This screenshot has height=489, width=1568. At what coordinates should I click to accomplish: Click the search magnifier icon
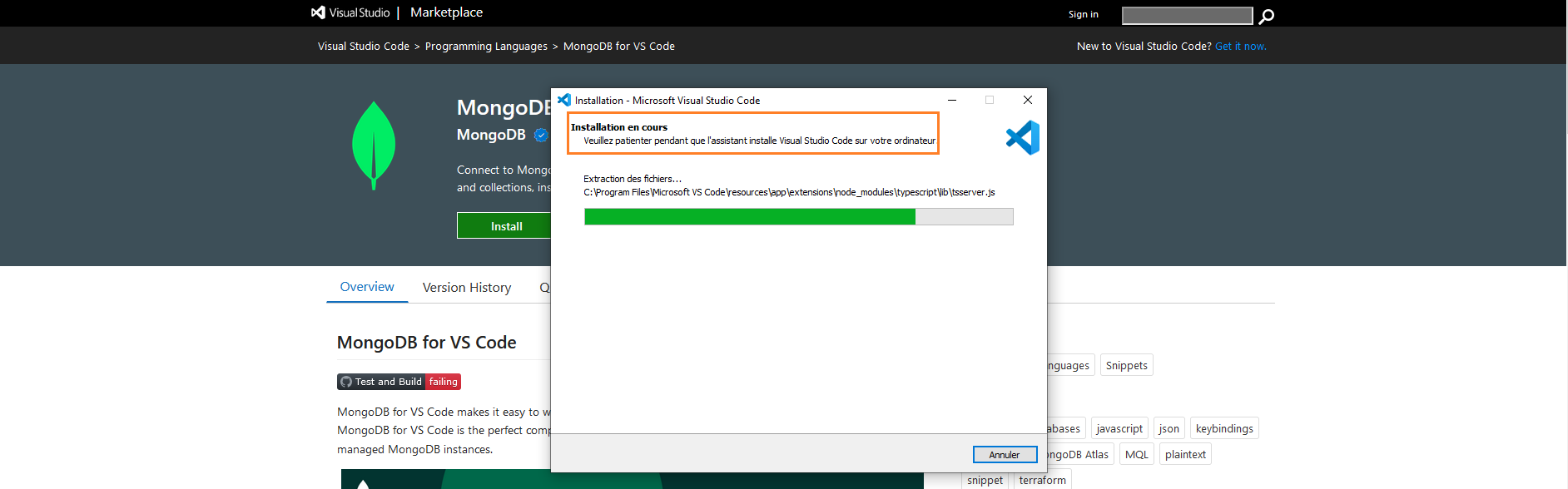[1266, 16]
